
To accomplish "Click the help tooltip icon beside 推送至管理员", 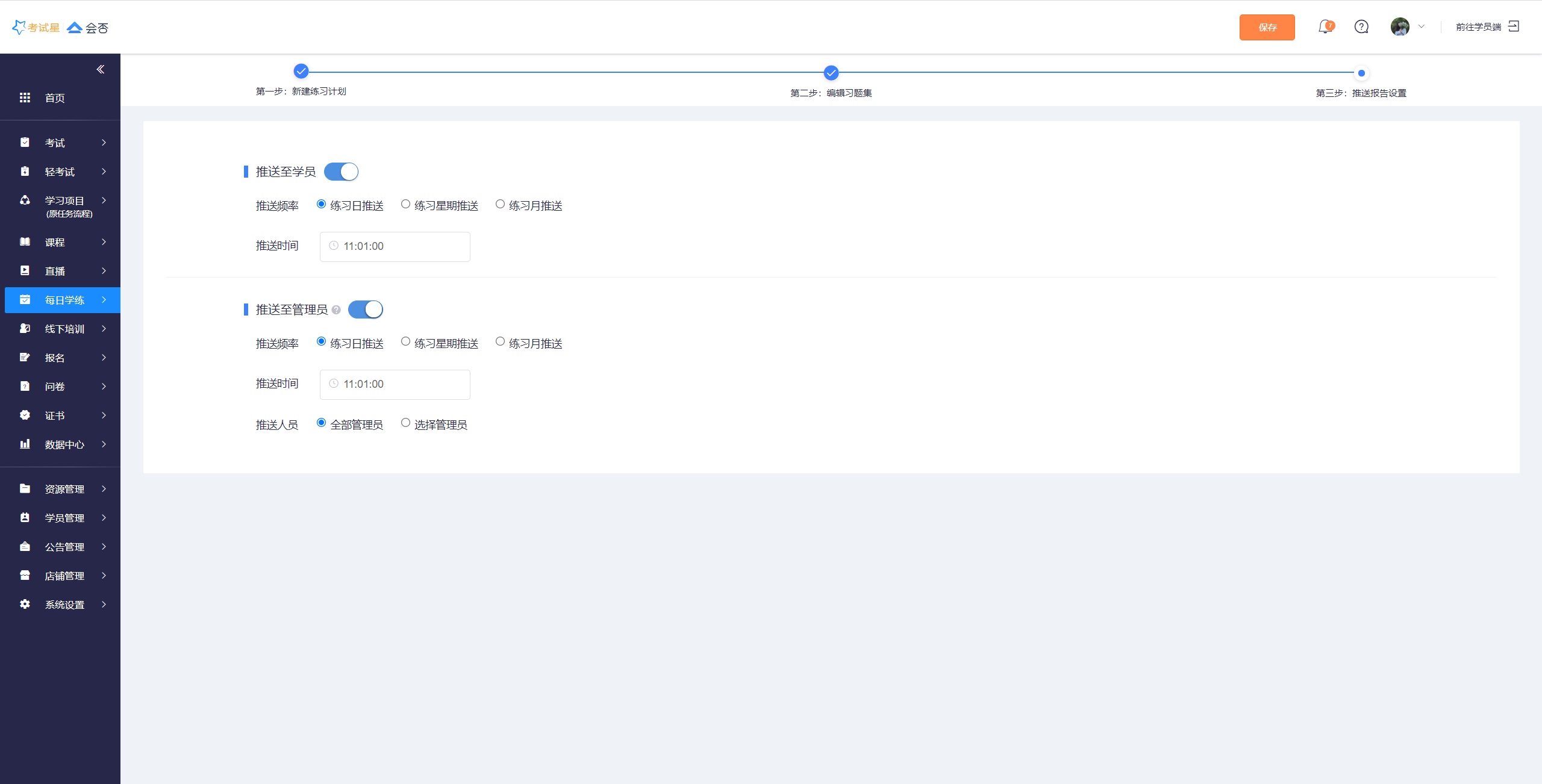I will pos(336,310).
